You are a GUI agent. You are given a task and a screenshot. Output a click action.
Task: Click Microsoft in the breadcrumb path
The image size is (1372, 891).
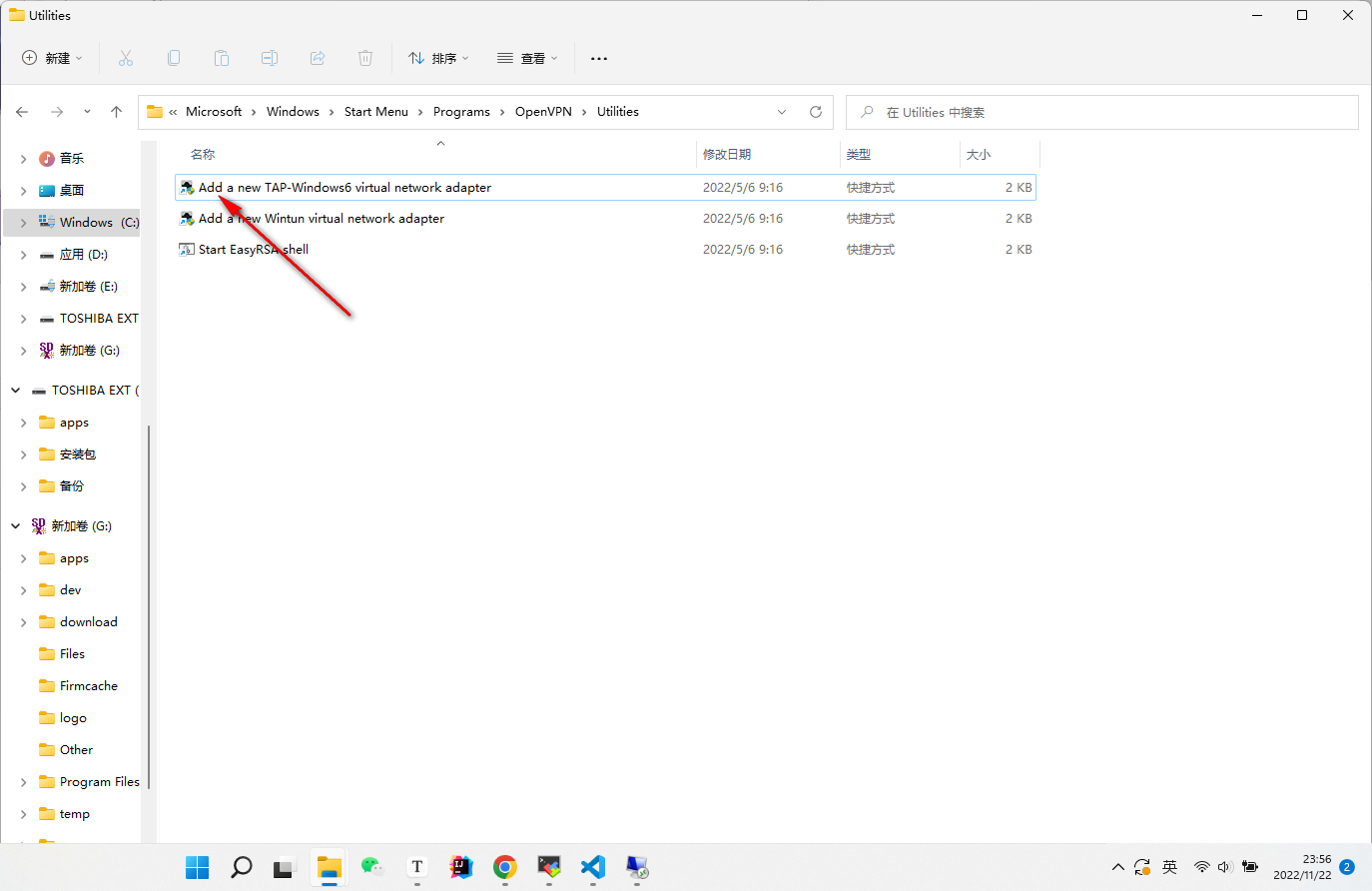tap(214, 112)
